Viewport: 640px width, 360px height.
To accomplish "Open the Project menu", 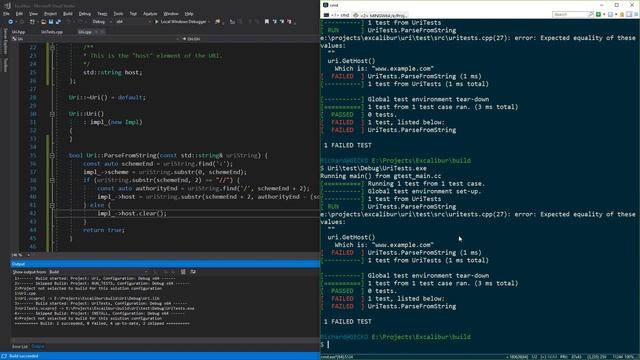I will pyautogui.click(x=50, y=13).
